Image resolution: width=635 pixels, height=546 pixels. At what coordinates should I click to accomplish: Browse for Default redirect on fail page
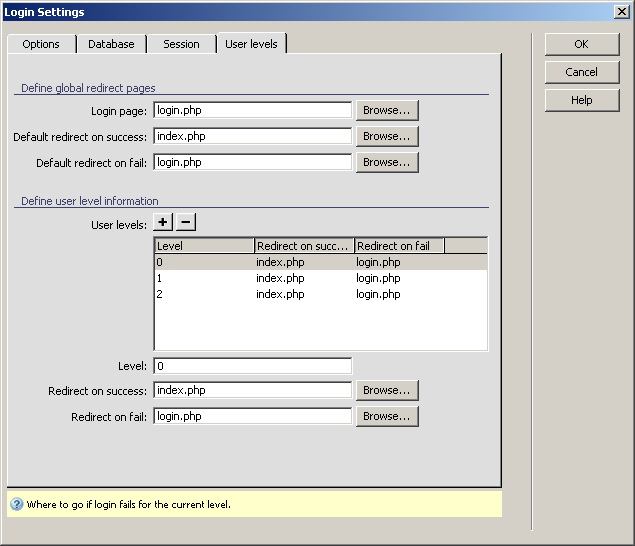point(386,162)
